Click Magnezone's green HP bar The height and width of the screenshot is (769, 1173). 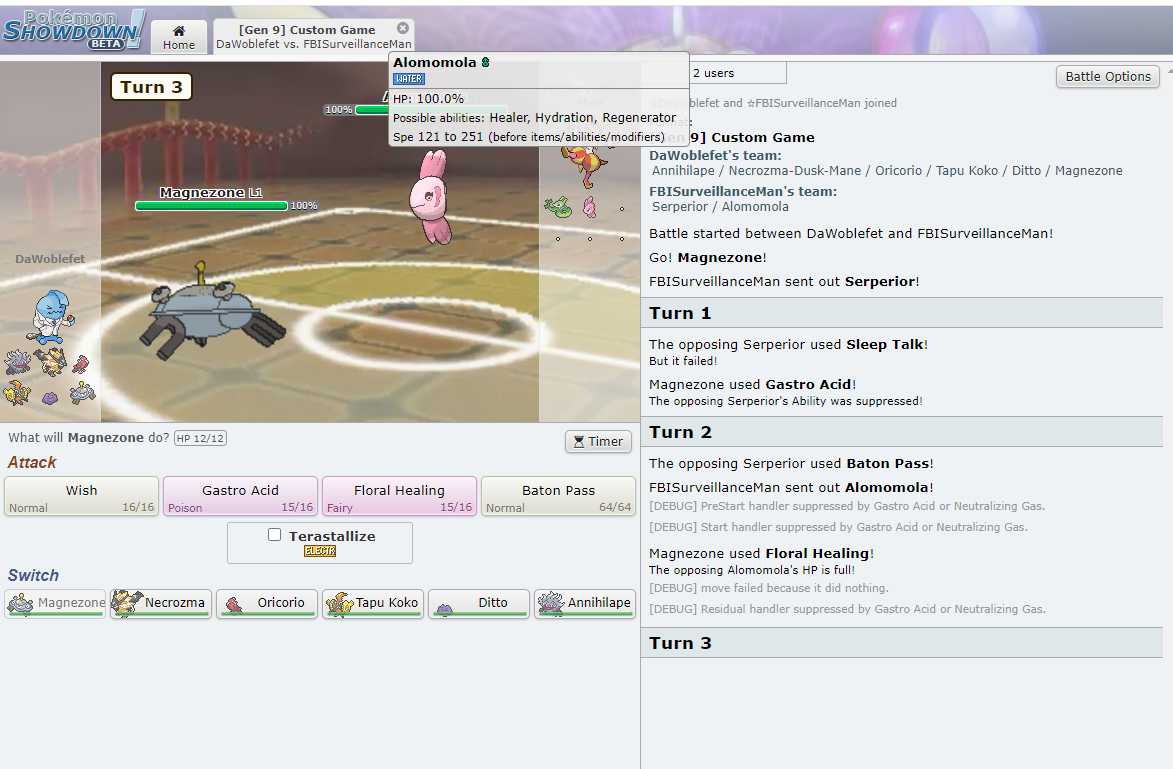click(x=211, y=206)
